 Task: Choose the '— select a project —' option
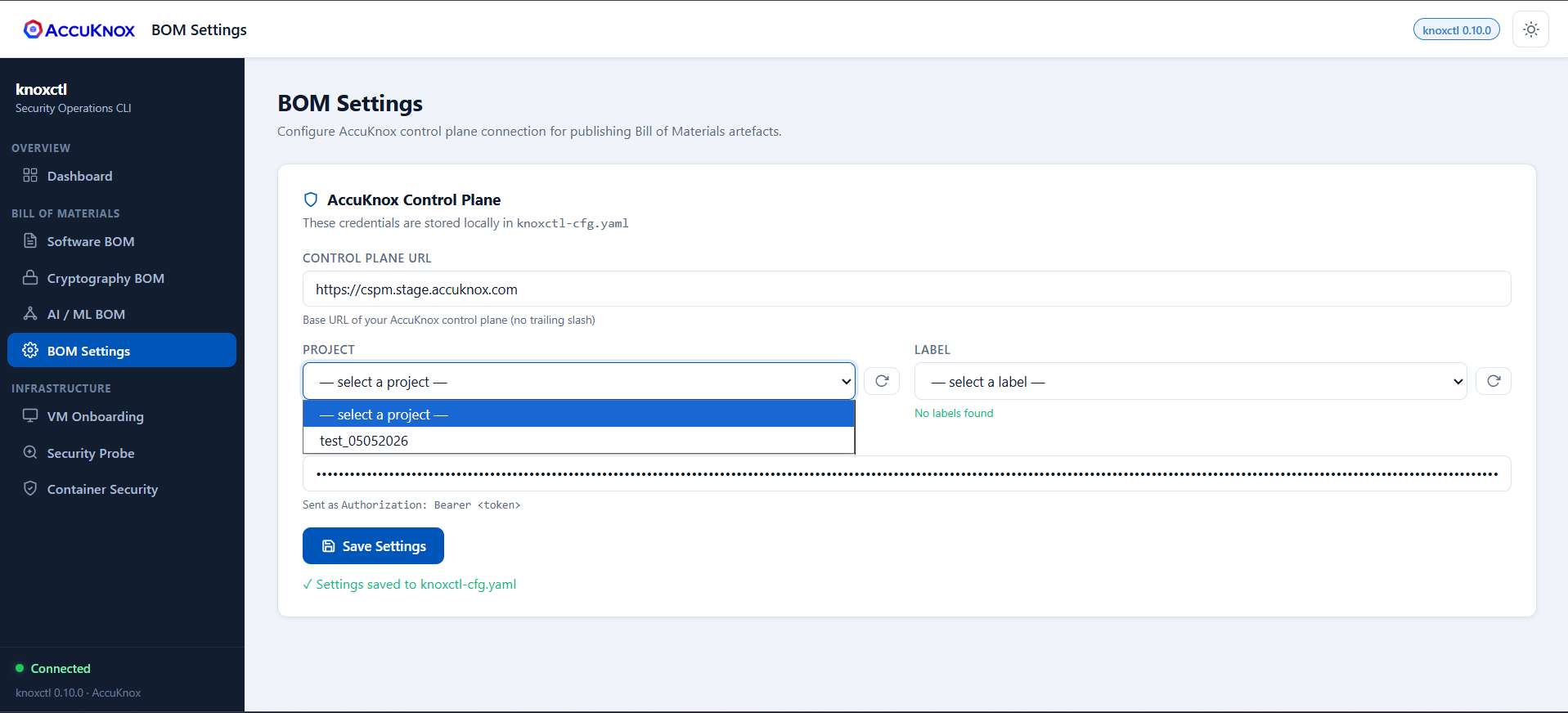579,414
